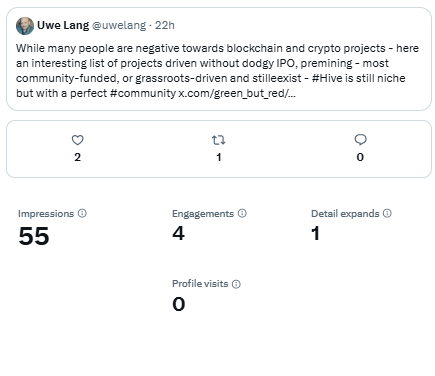Click the Engagements value 4
This screenshot has height=376, width=435.
179,233
